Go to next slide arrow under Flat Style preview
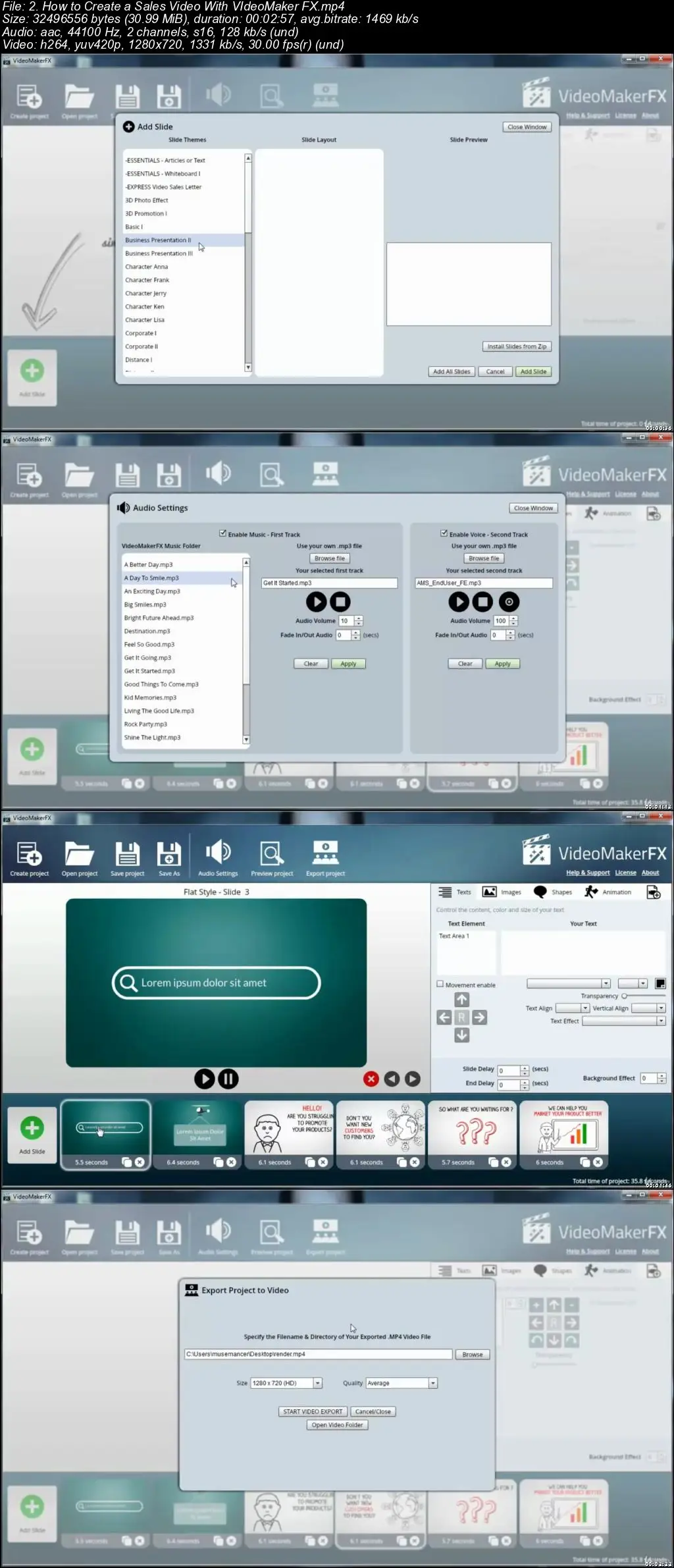674x1568 pixels. coord(413,1079)
